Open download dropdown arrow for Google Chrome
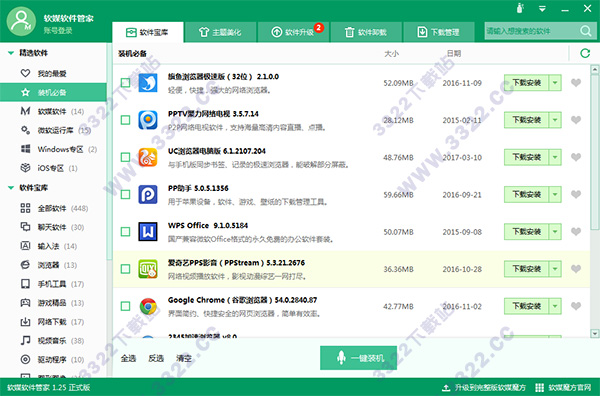 [555, 306]
